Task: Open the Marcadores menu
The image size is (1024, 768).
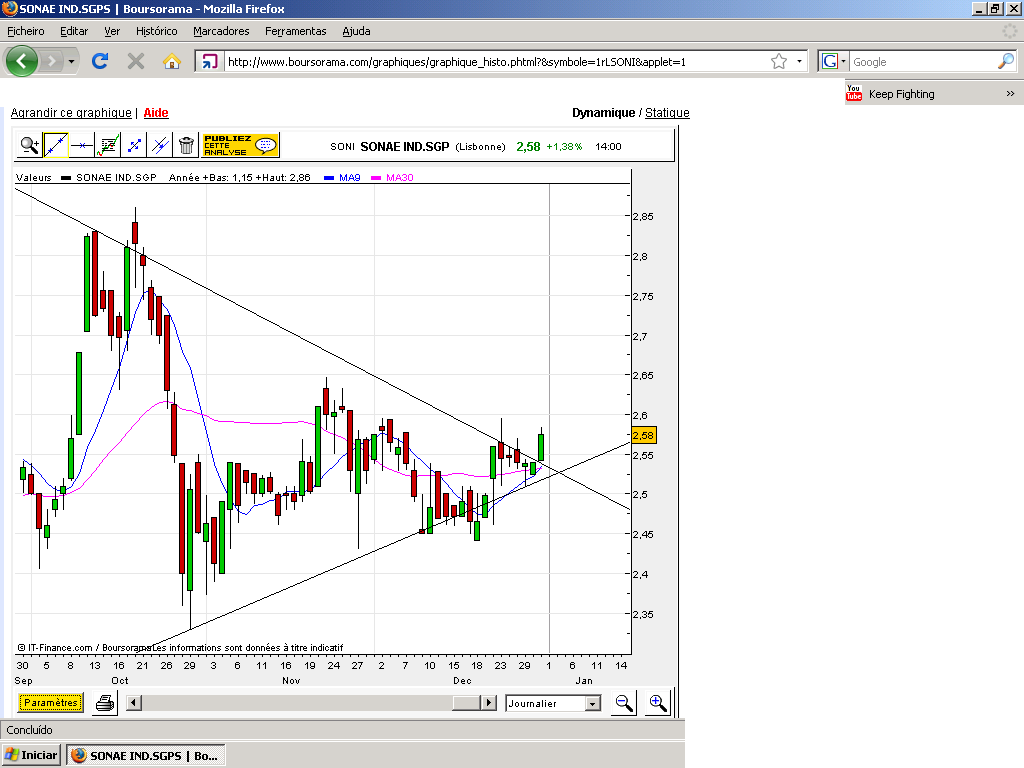Action: [221, 31]
